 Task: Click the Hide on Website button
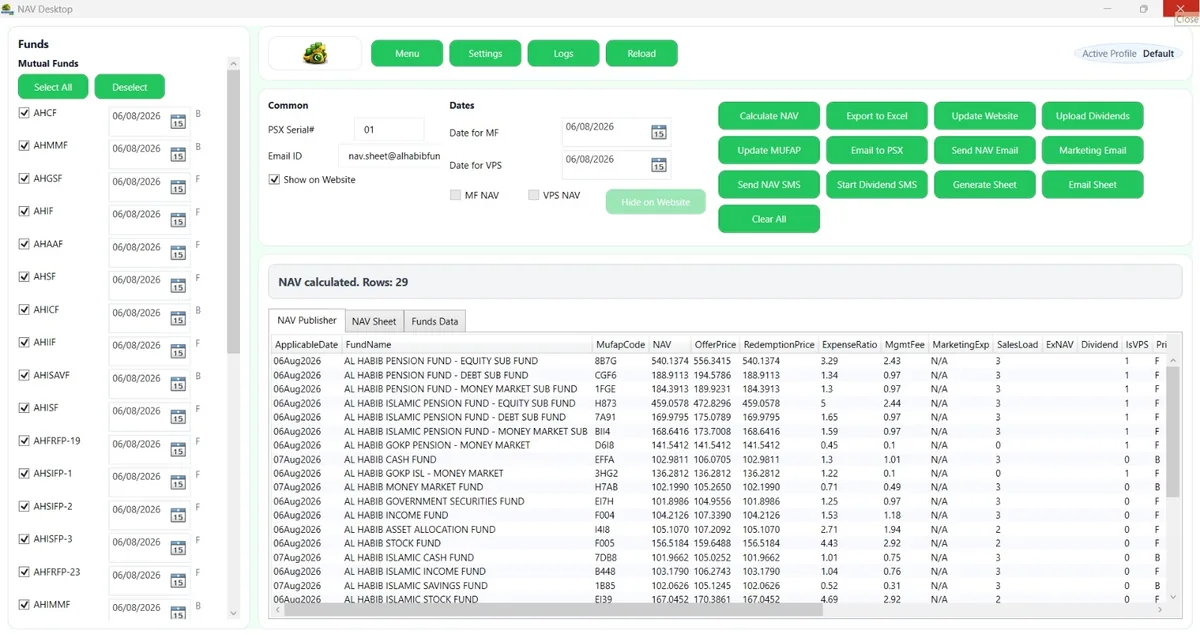656,202
